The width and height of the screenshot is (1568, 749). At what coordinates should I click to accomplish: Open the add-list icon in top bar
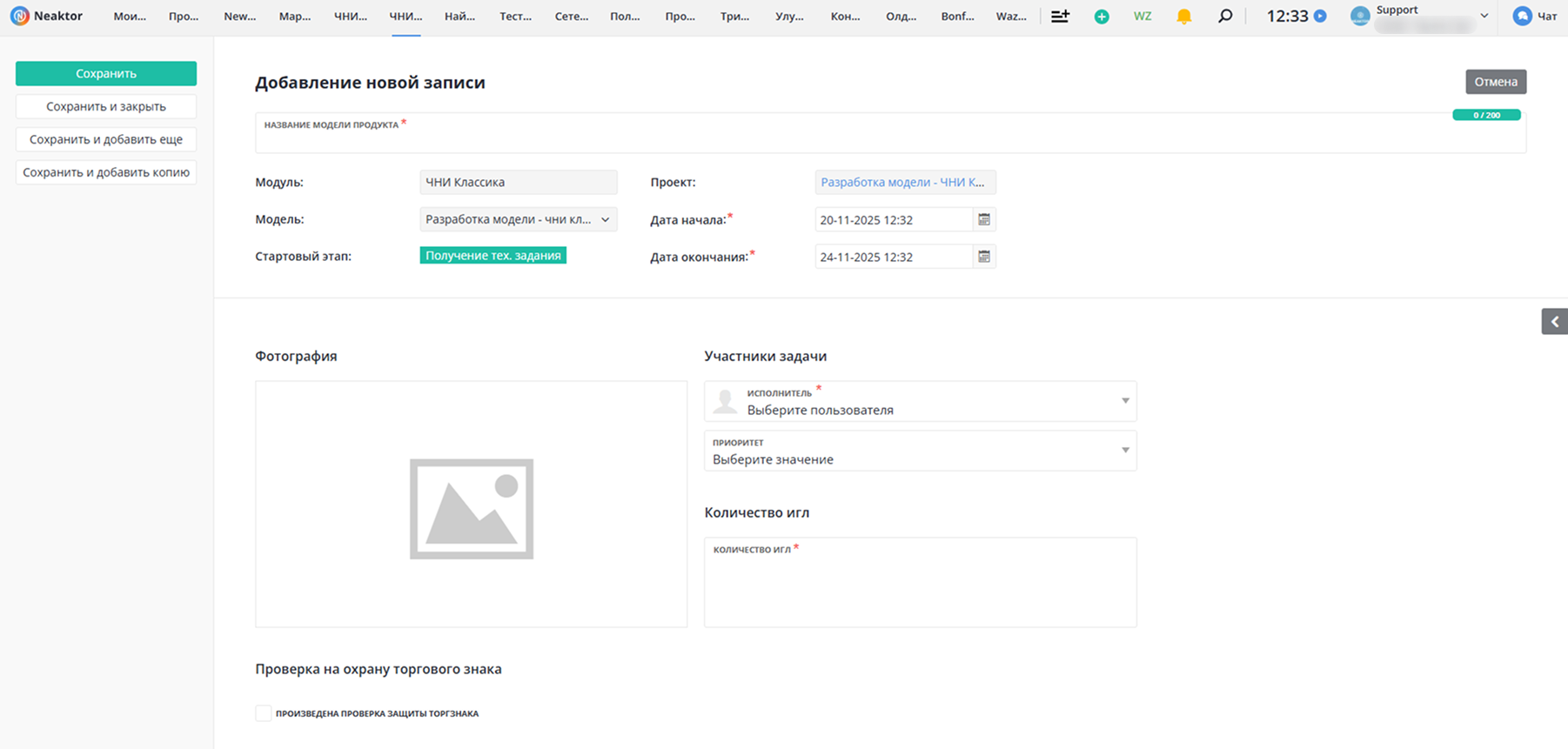tap(1060, 17)
